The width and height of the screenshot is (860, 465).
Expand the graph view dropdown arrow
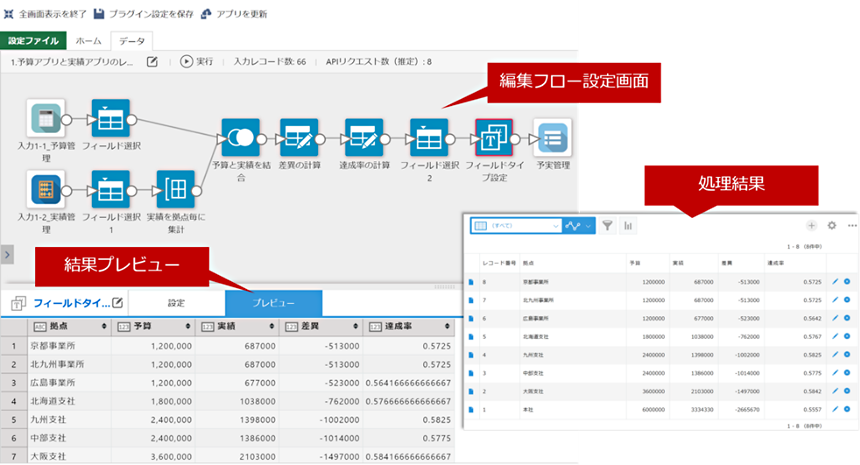pyautogui.click(x=588, y=226)
